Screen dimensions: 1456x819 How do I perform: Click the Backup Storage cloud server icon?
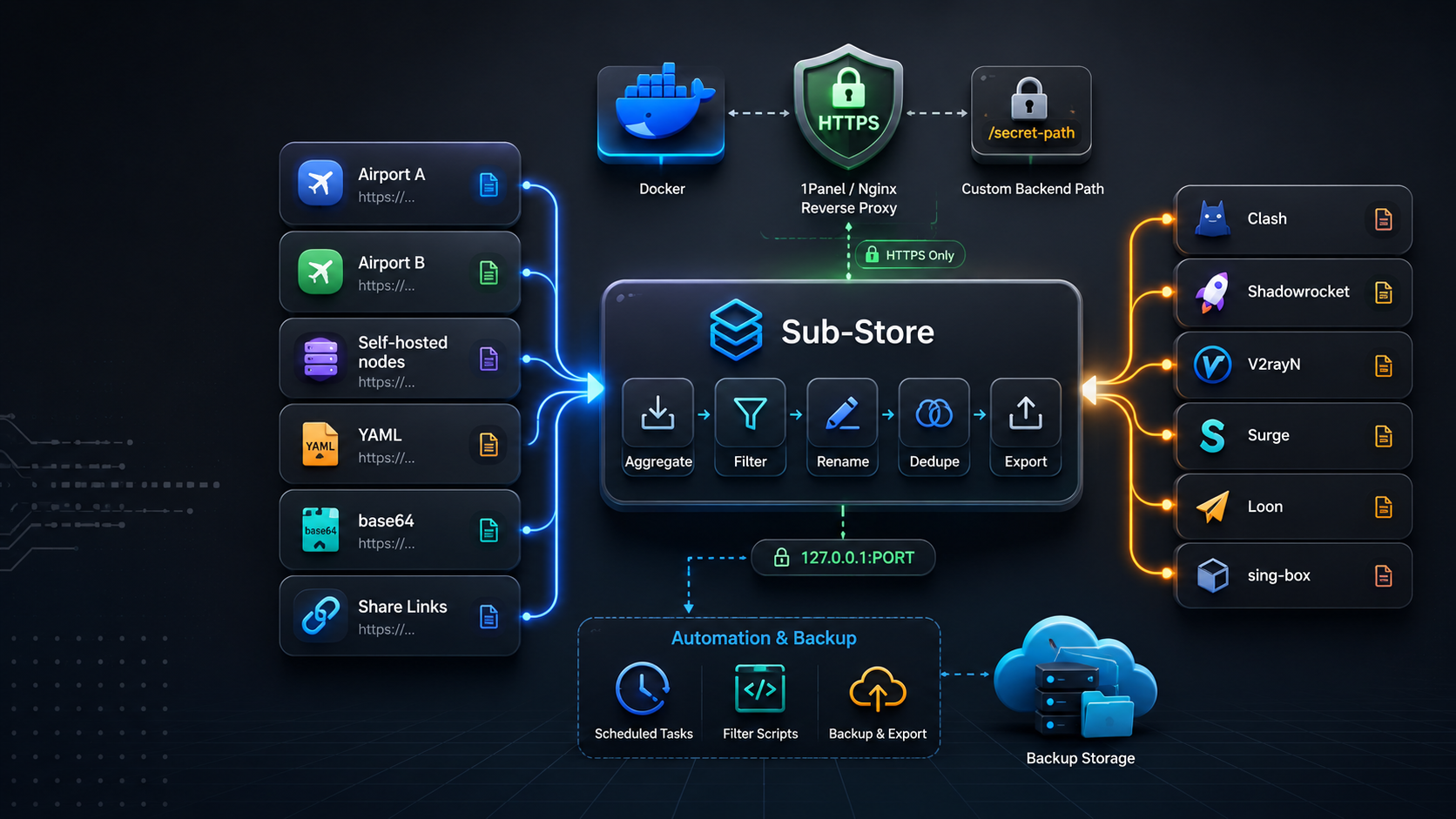(x=1076, y=677)
